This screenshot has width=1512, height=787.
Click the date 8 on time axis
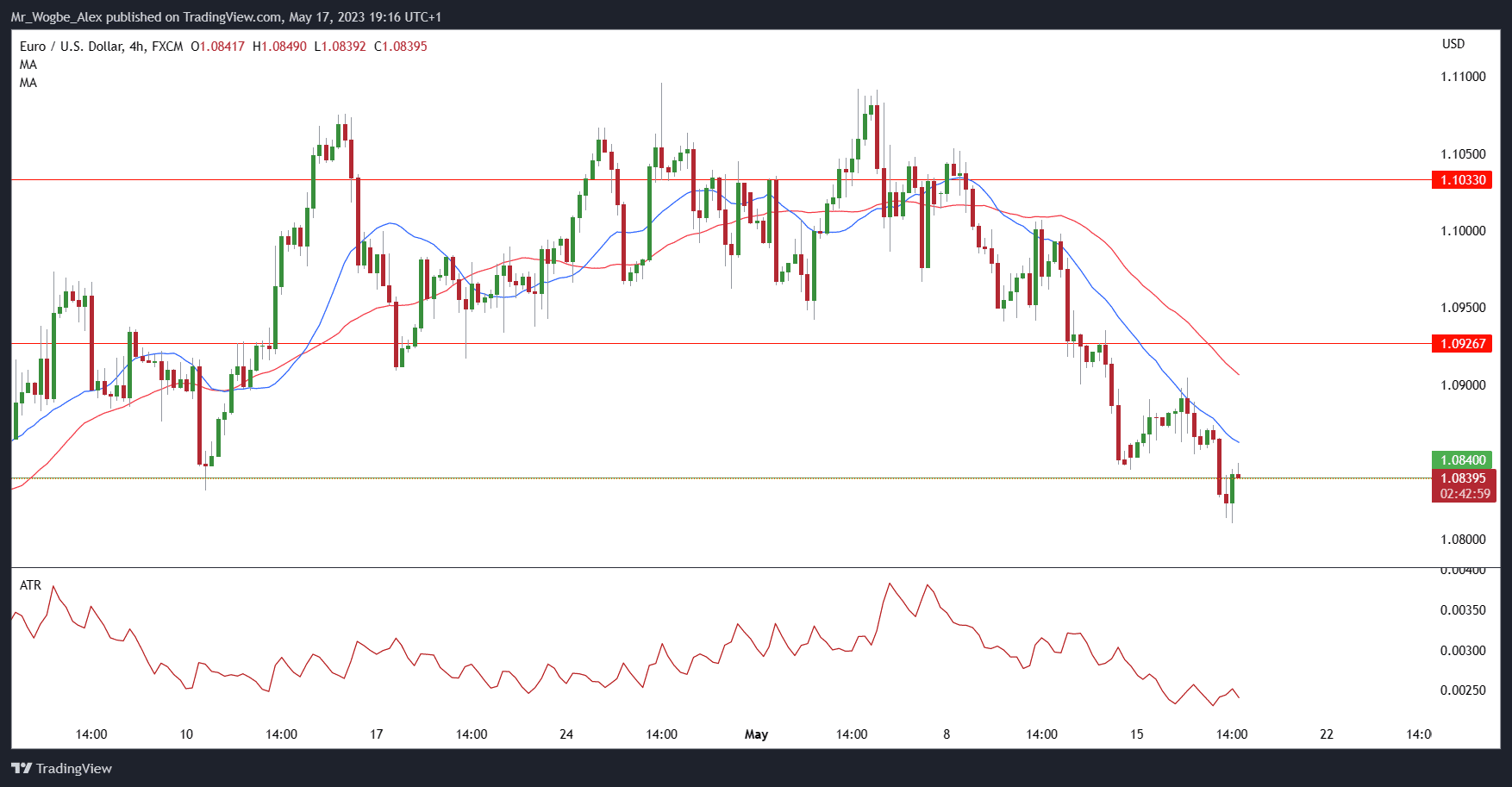[x=947, y=734]
